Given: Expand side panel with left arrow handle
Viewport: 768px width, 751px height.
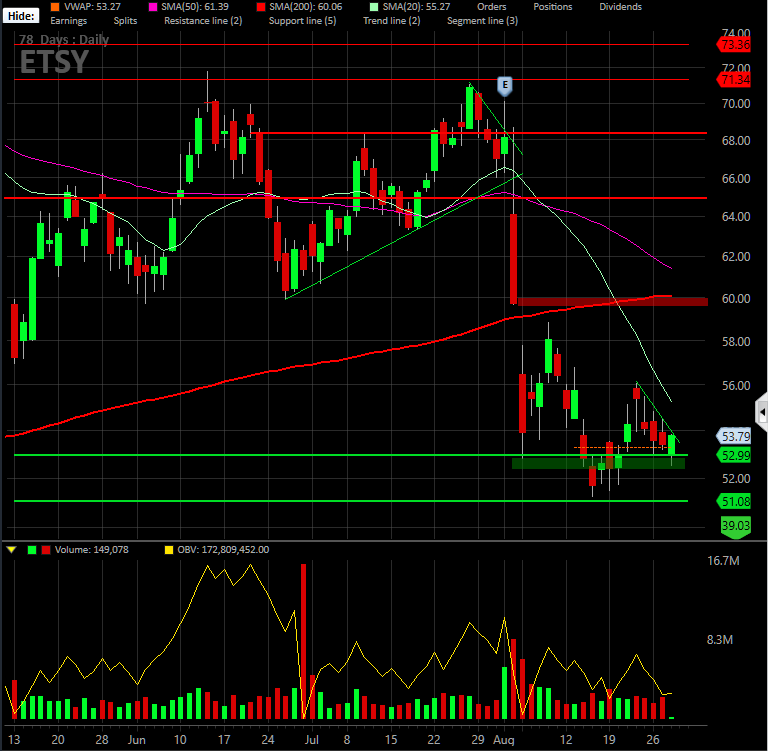Looking at the screenshot, I should [x=762, y=412].
